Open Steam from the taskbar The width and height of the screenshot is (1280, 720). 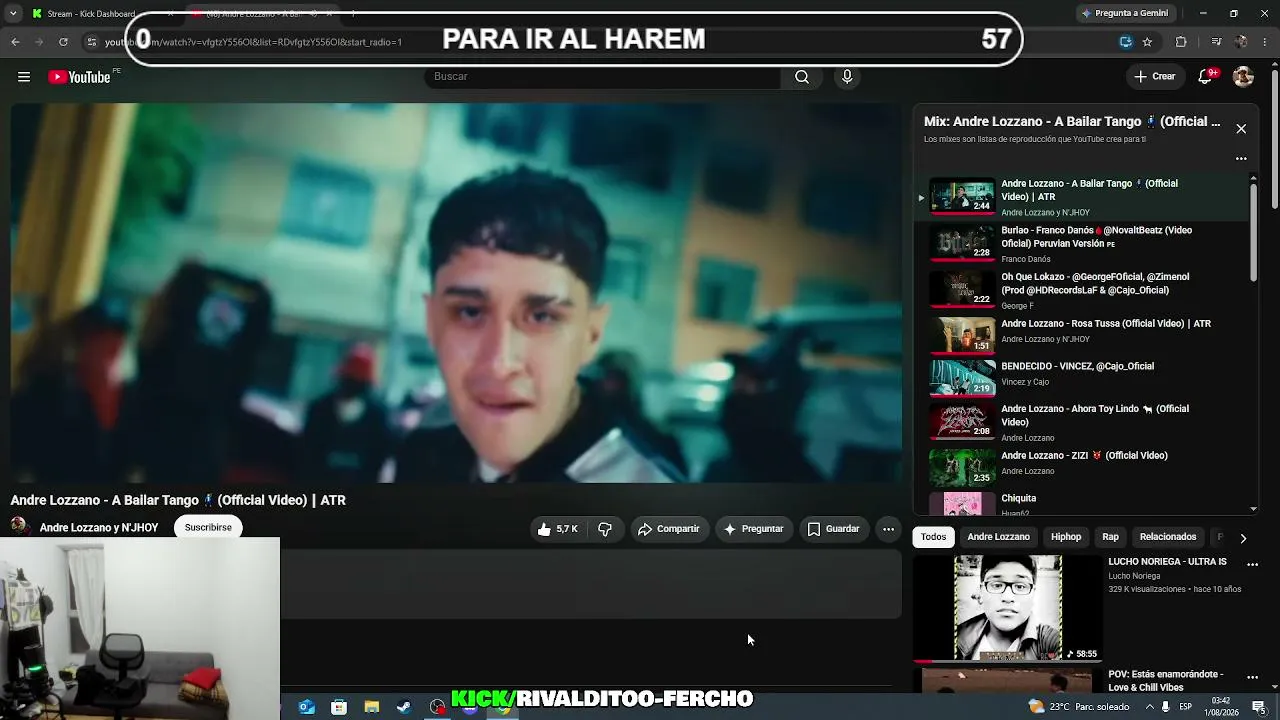point(404,707)
